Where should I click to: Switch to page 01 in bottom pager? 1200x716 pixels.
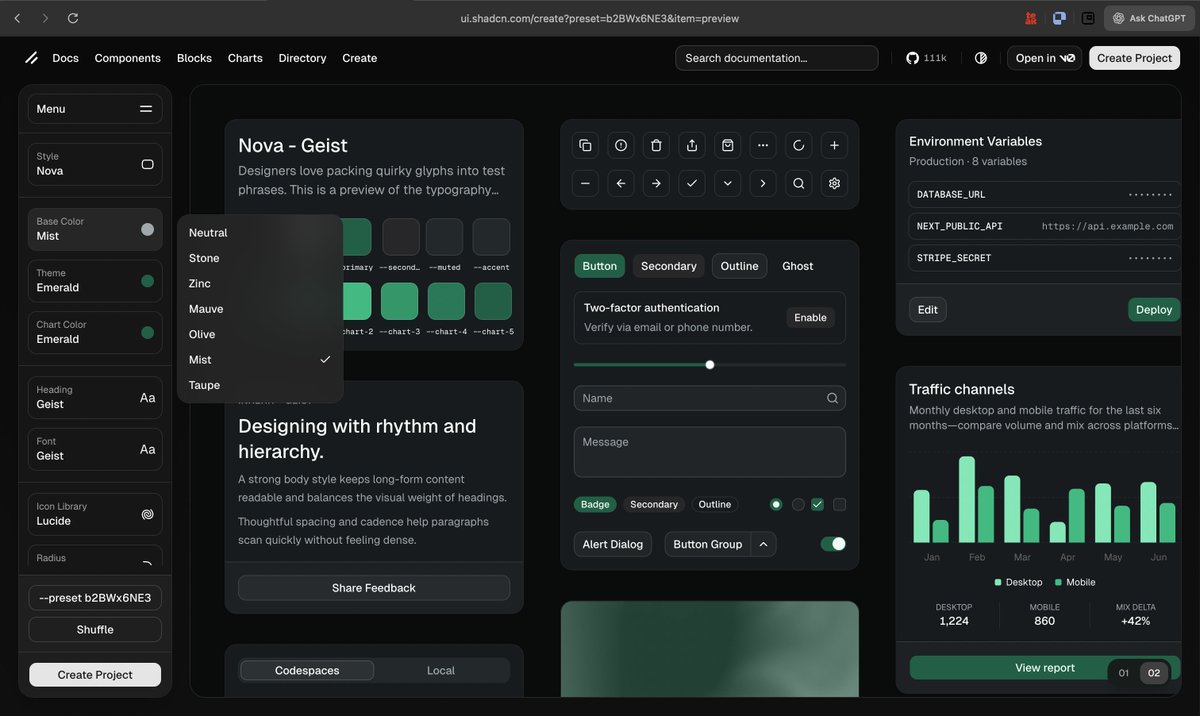tap(1124, 673)
